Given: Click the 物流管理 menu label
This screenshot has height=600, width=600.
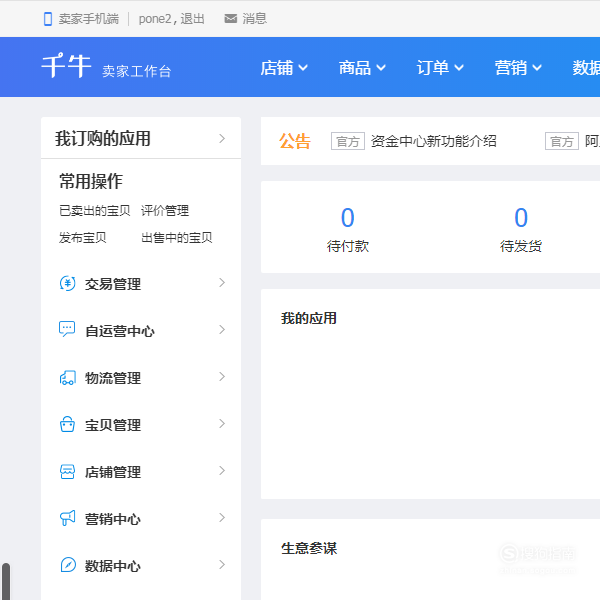Looking at the screenshot, I should pos(113,378).
